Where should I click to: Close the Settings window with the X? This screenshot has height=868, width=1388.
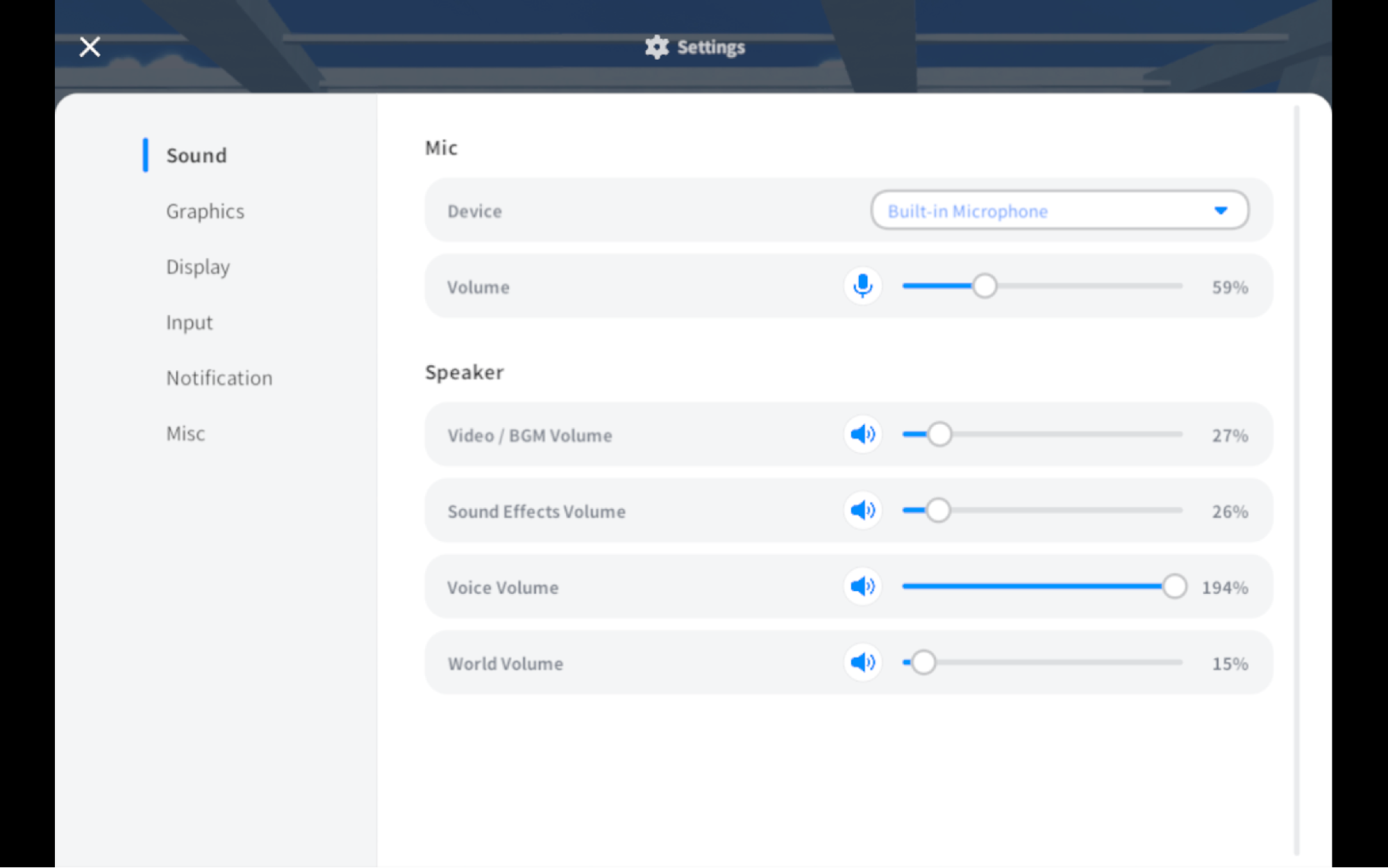89,46
